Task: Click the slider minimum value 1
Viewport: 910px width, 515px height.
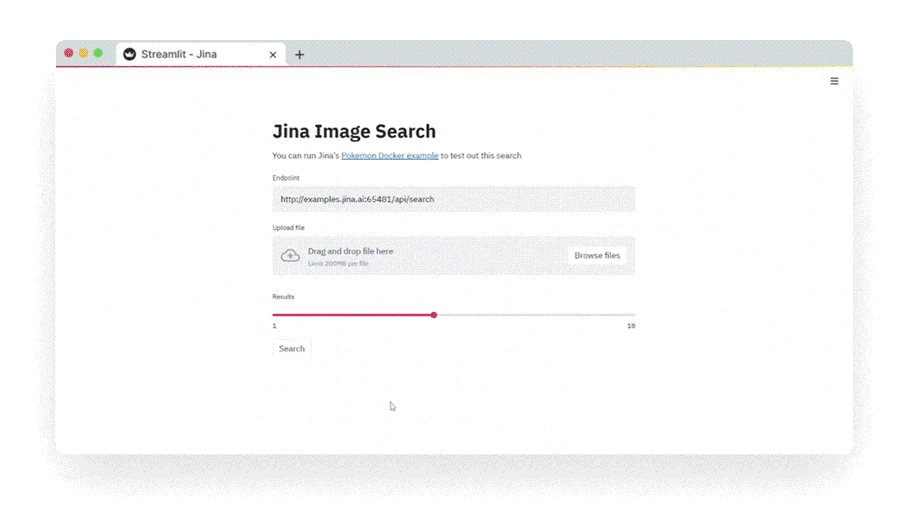Action: (275, 326)
